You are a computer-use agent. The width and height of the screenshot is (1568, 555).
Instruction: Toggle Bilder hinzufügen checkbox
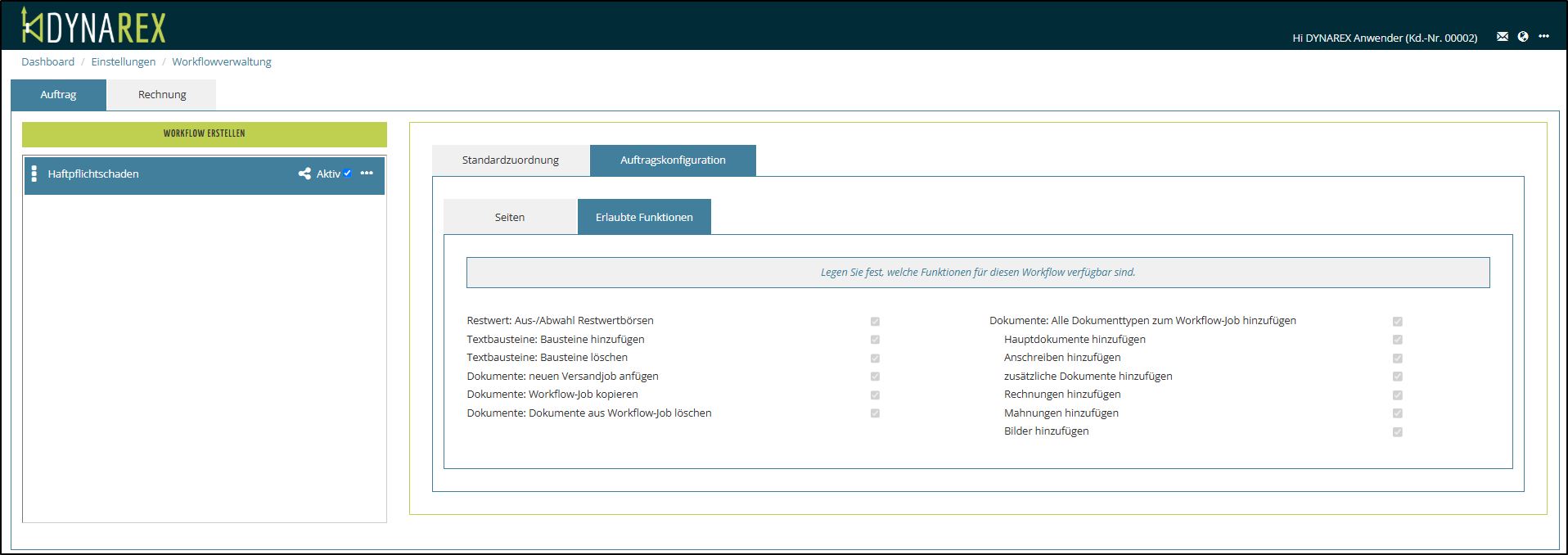(1397, 432)
